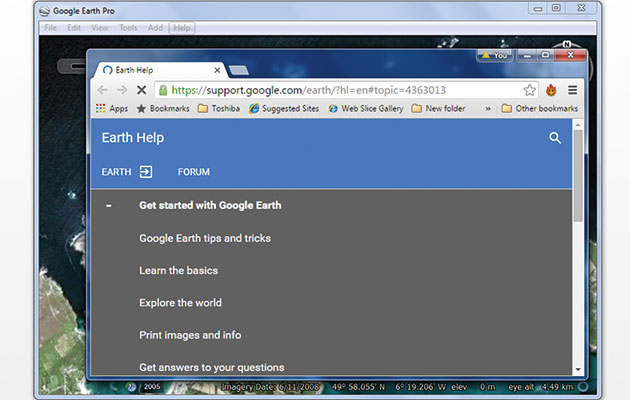The height and width of the screenshot is (400, 630).
Task: Click the page vertical scrollbar thumb
Action: pyautogui.click(x=578, y=176)
